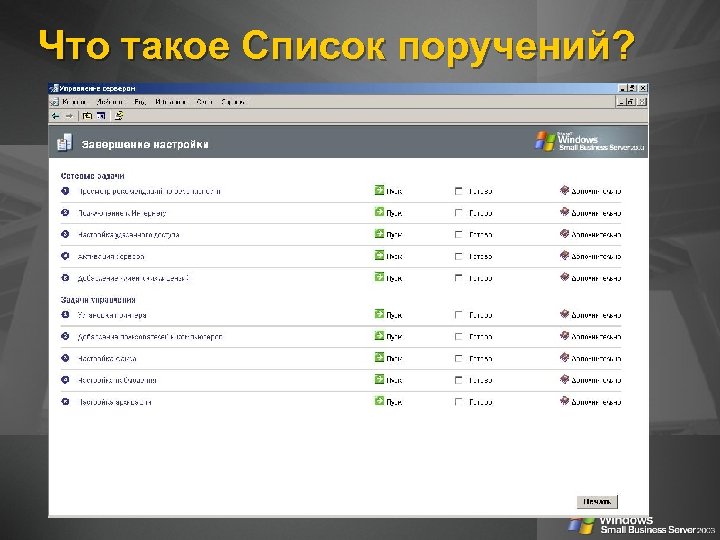Click the task text Настройка архивации
The width and height of the screenshot is (720, 540).
point(114,402)
